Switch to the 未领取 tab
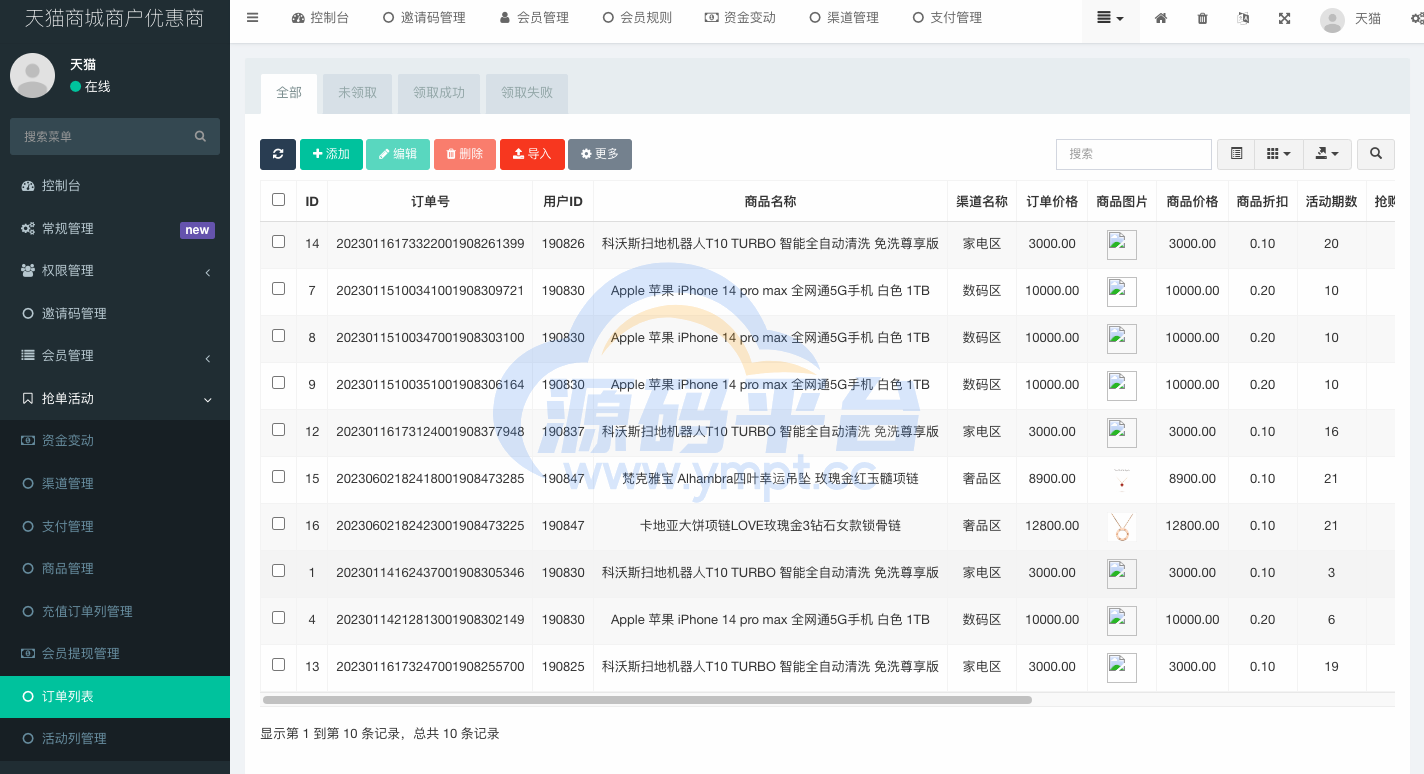 tap(357, 93)
